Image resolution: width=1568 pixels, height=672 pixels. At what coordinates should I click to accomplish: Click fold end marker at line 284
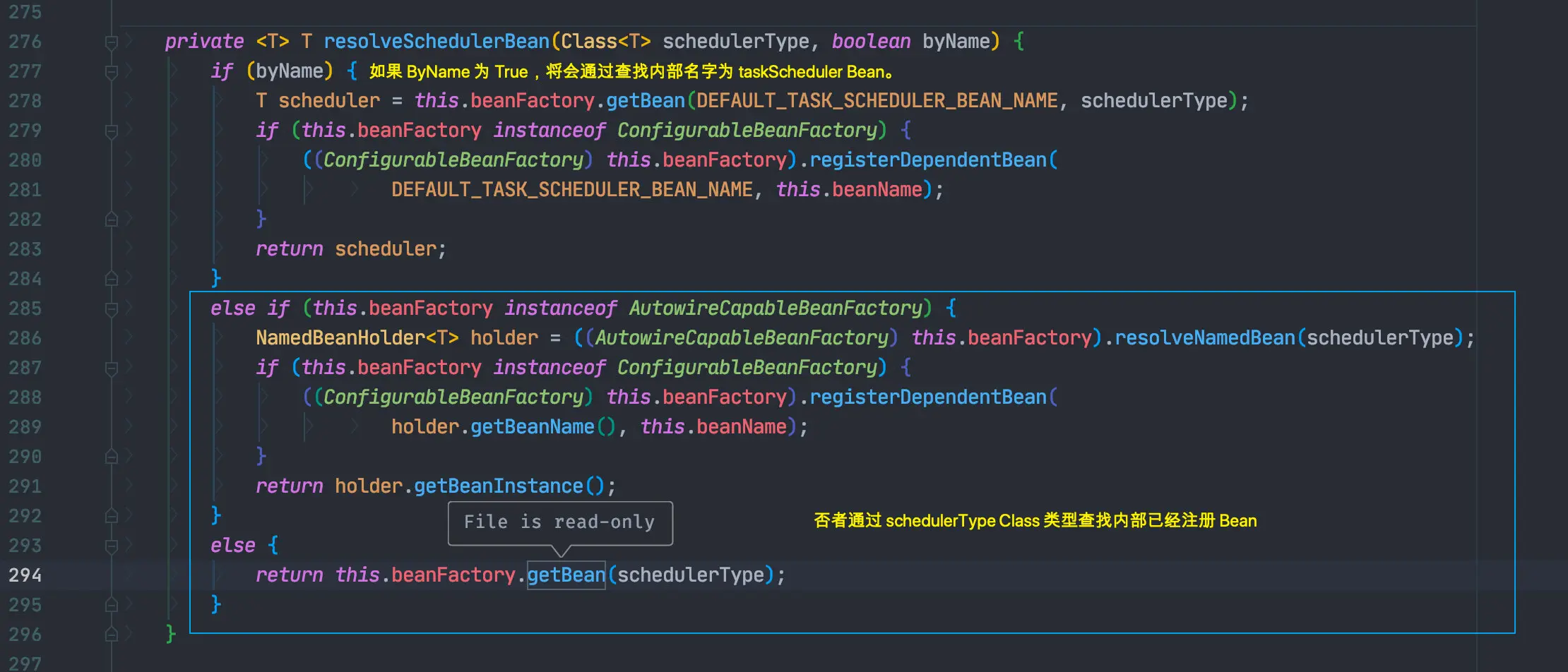coord(111,279)
